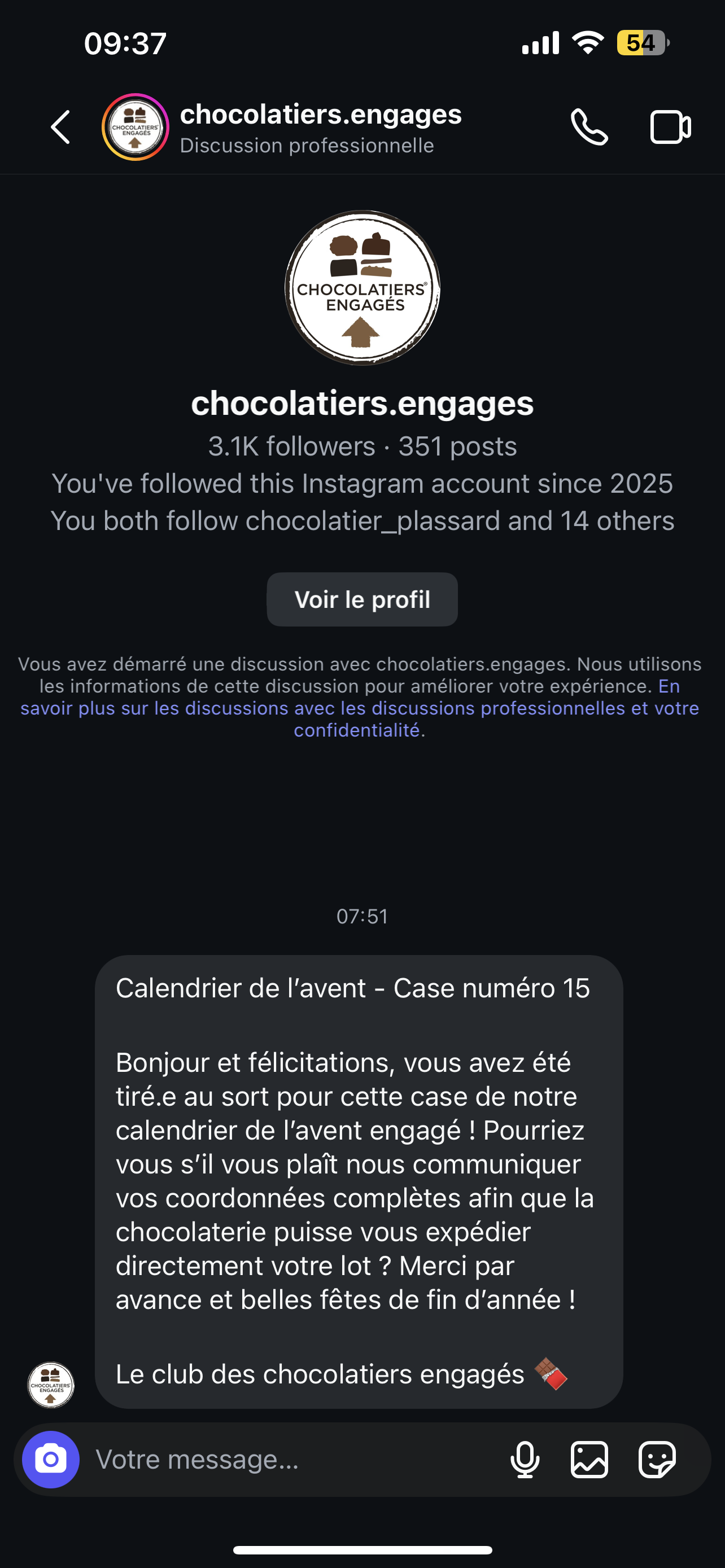This screenshot has width=725, height=1568.
Task: Start an audio call with chocolatiers.engages
Action: pos(589,127)
